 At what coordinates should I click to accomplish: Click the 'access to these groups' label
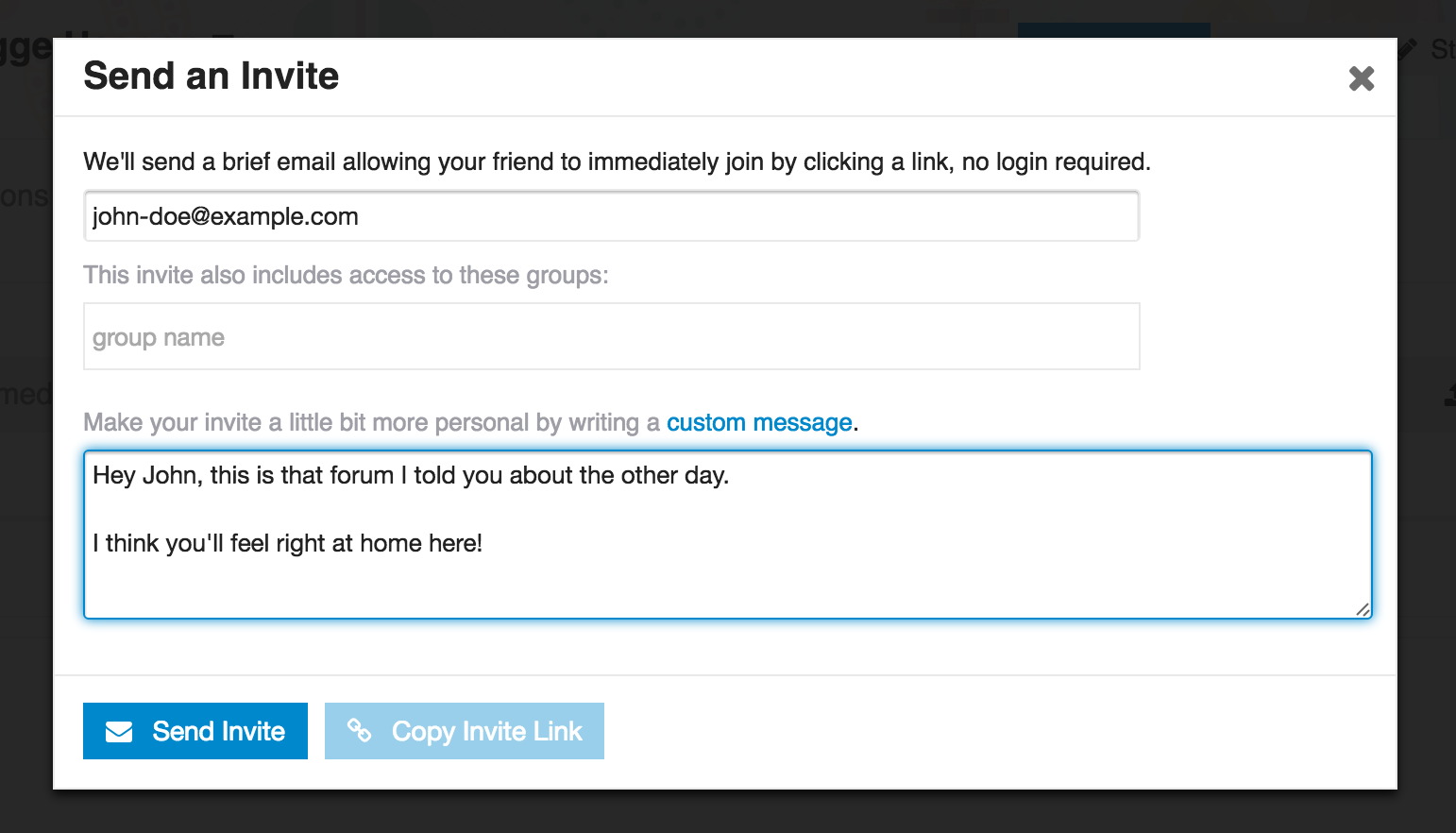coord(346,275)
